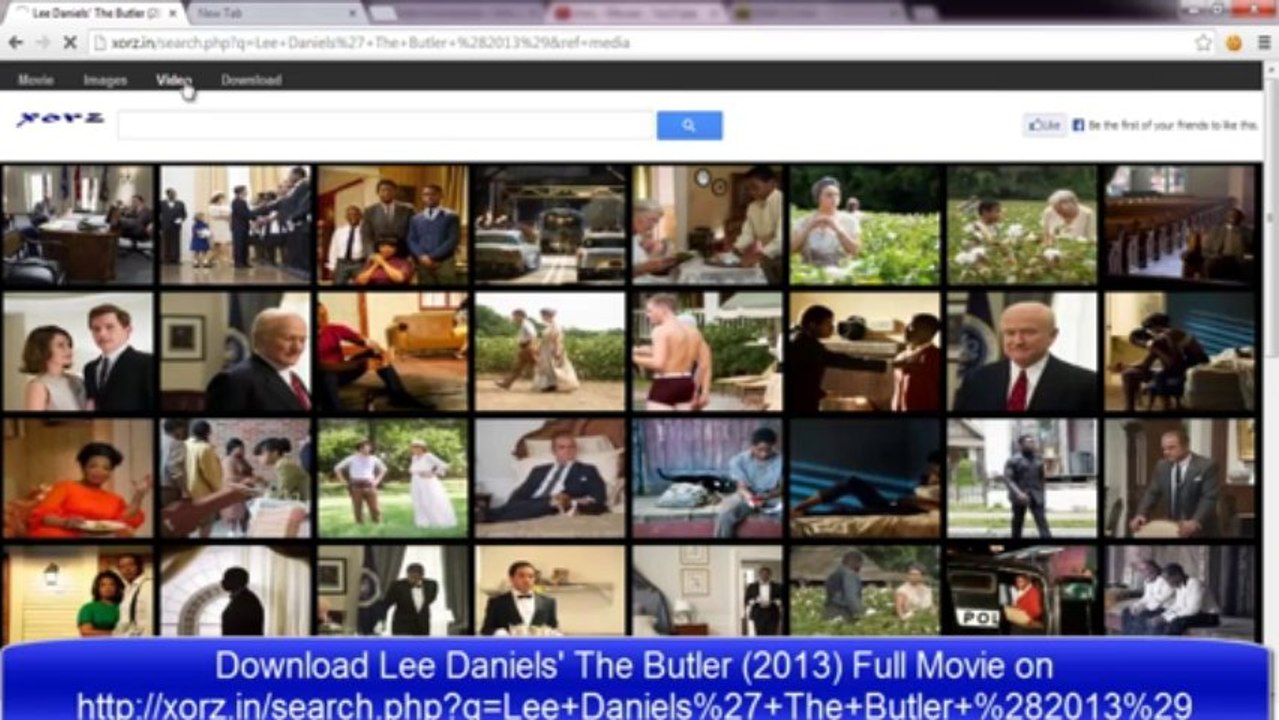
Task: Click the Facebook icon beside Like
Action: click(x=1079, y=125)
